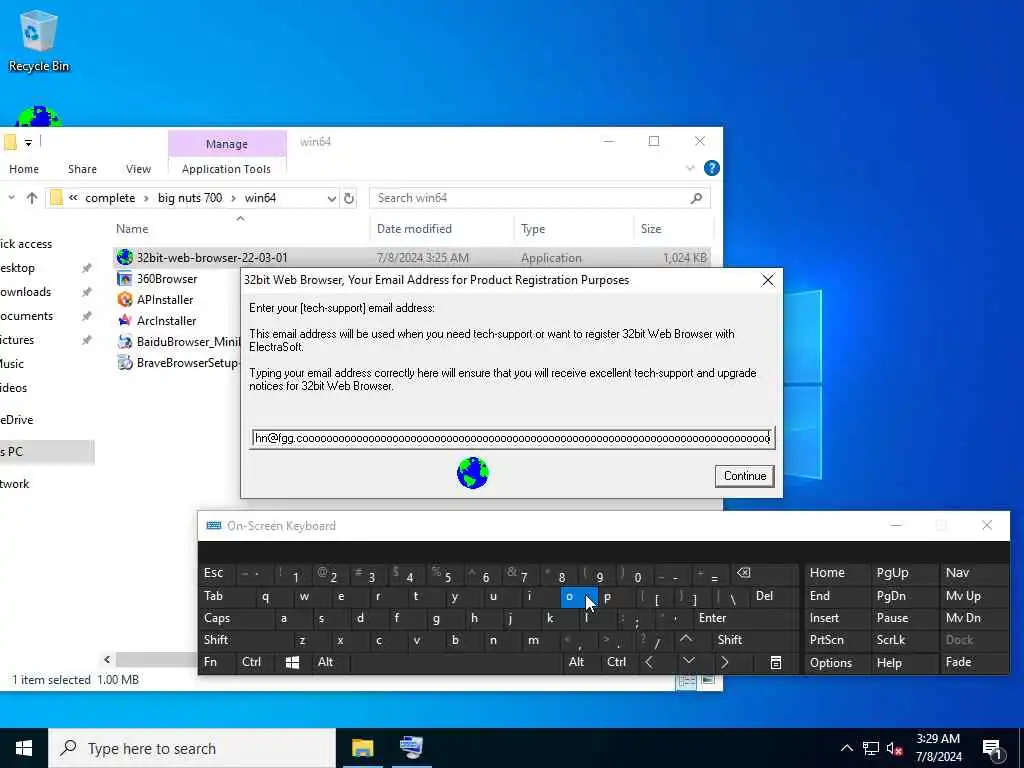Expand chevron after big nuts 700
1024x768 pixels.
coord(233,198)
